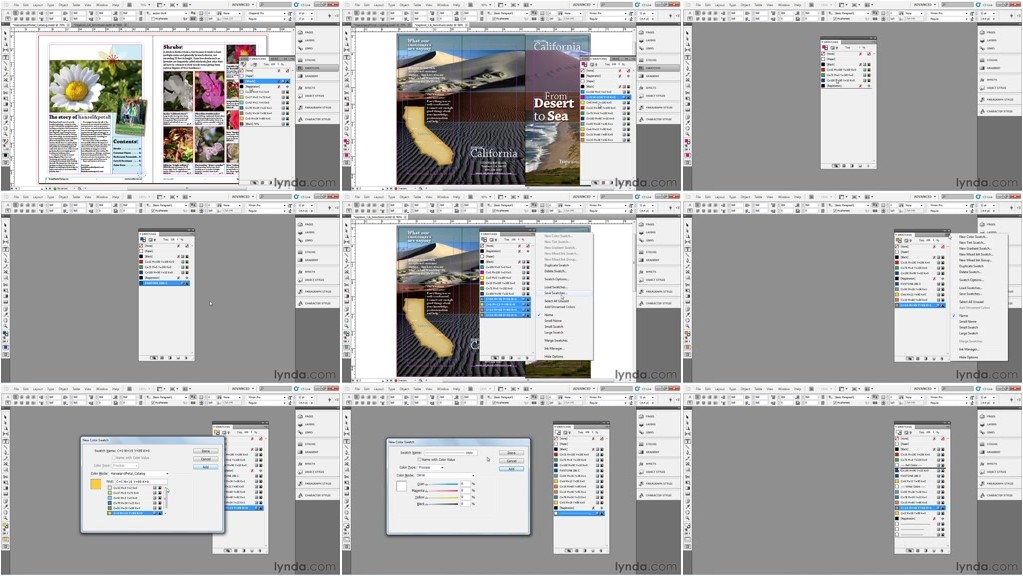1023x576 pixels.
Task: Choose Direct Selection tool in the CMYK slider dialog frame
Action: point(346,423)
